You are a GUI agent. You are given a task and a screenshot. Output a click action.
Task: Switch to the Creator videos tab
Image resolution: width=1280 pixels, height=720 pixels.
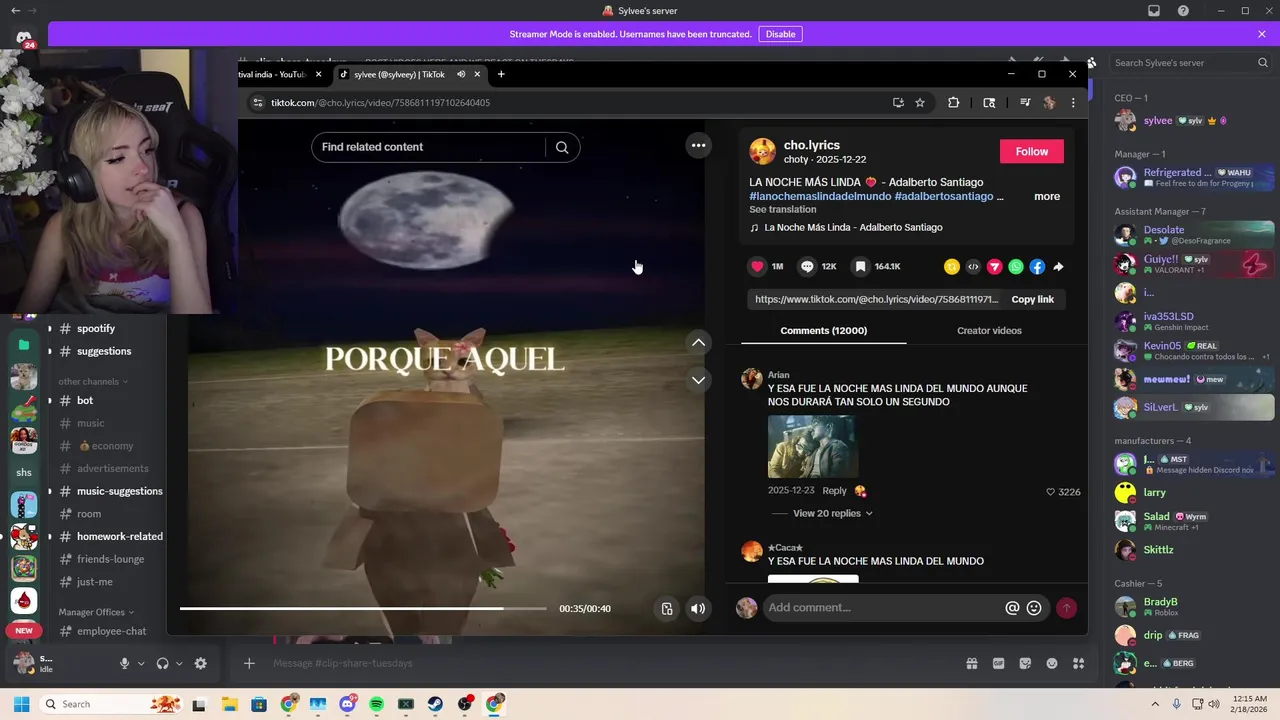coord(989,330)
